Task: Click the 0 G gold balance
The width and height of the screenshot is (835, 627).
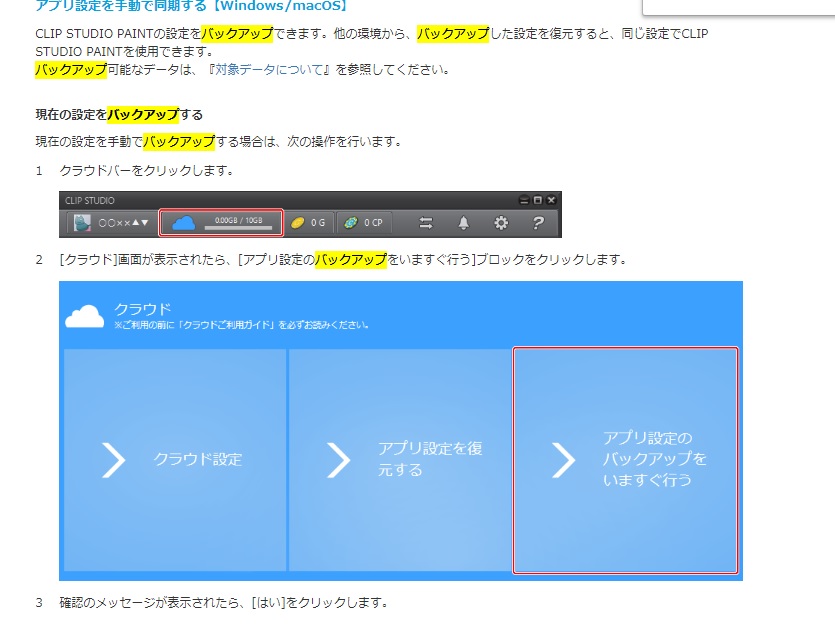Action: coord(318,223)
